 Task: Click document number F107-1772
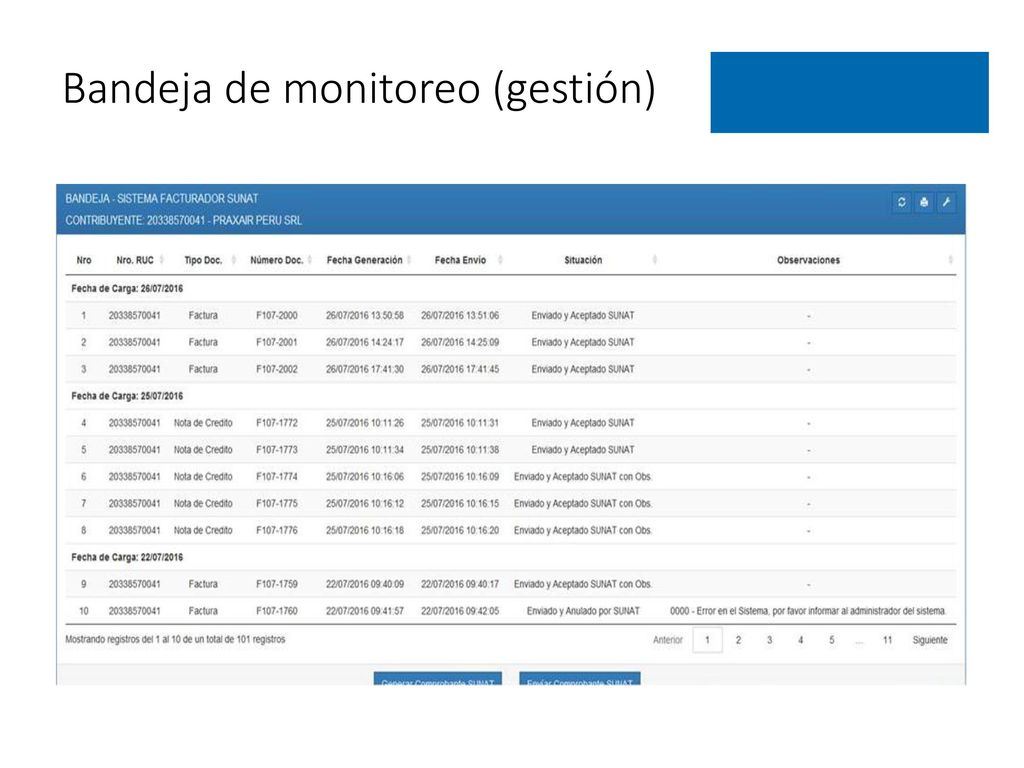pos(277,423)
